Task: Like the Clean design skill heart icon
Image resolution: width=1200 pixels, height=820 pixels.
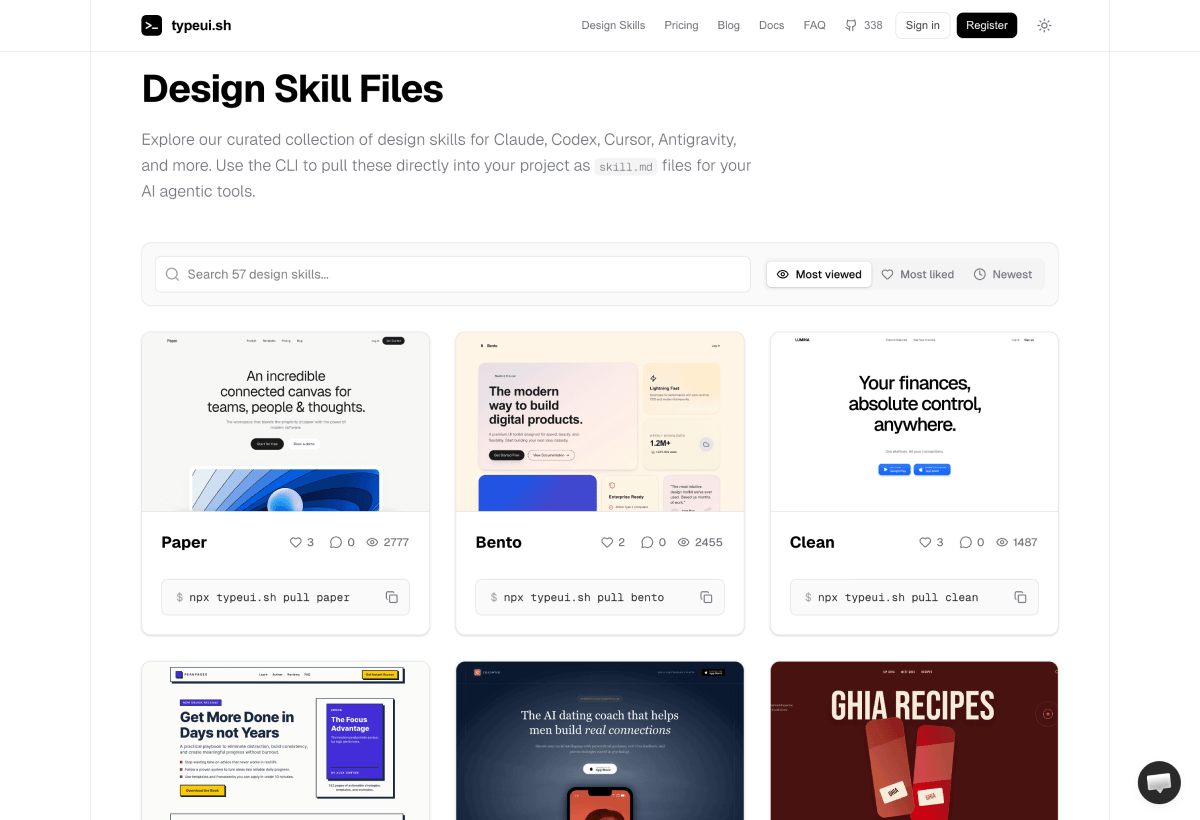Action: (x=925, y=542)
